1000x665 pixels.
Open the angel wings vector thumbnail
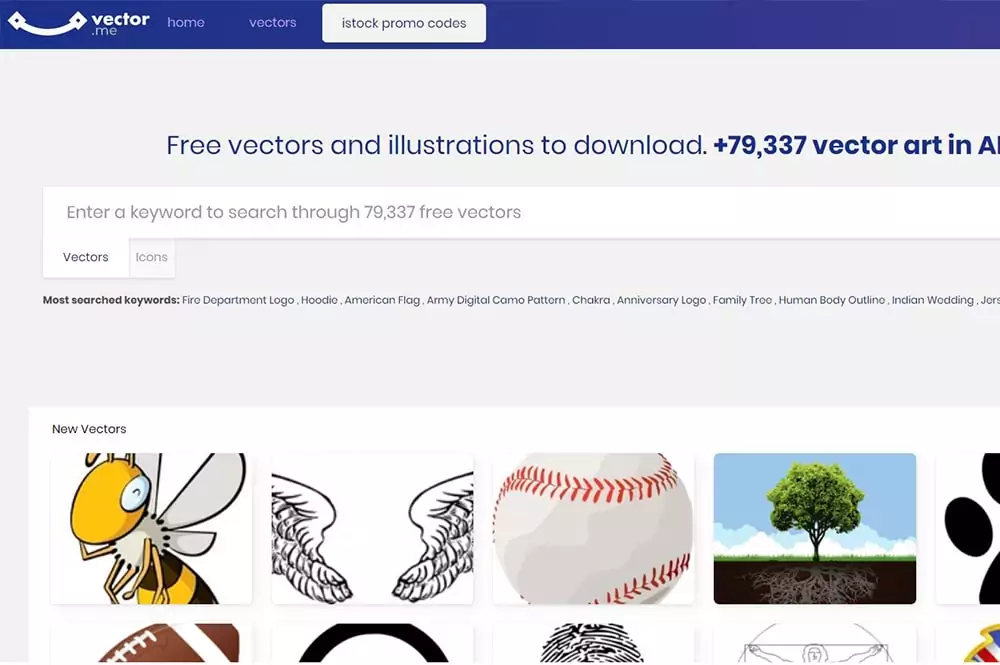(372, 529)
